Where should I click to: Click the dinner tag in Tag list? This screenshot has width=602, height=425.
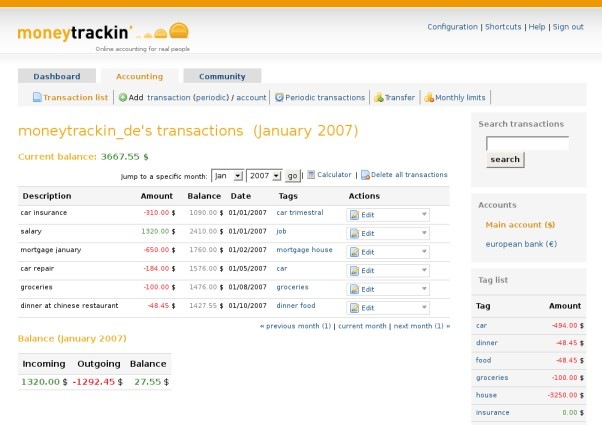point(486,342)
